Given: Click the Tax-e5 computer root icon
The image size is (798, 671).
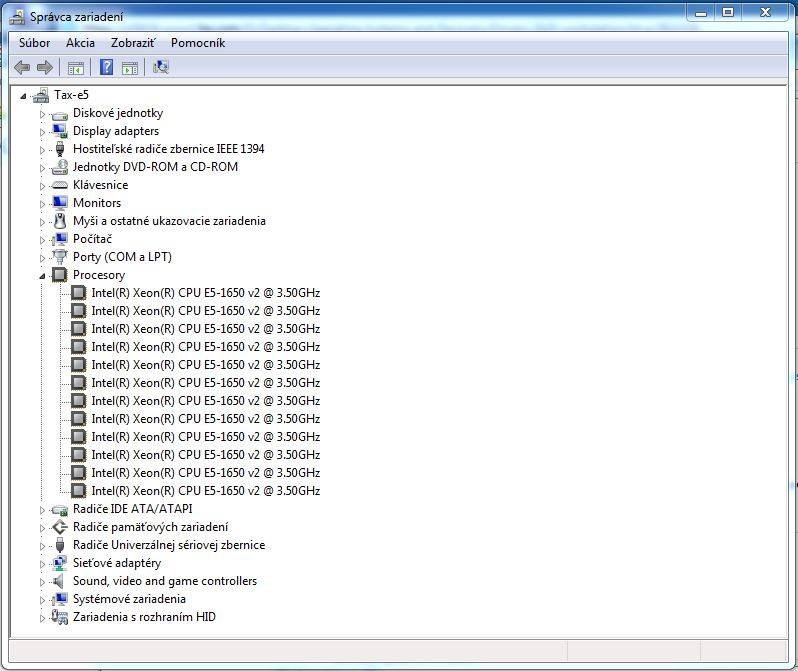Looking at the screenshot, I should pyautogui.click(x=41, y=95).
